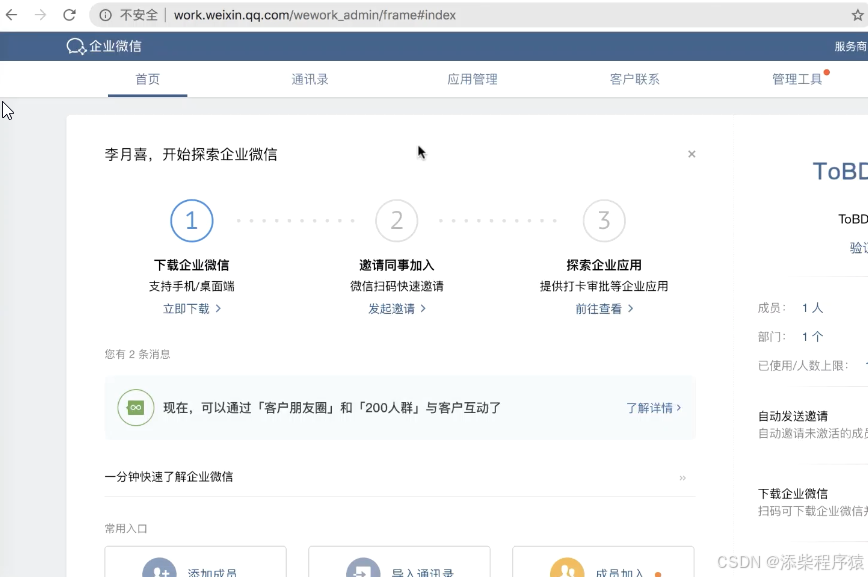Image resolution: width=868 pixels, height=577 pixels.
Task: Click the 一分钟快速了解企业微信 heading
Action: 169,477
